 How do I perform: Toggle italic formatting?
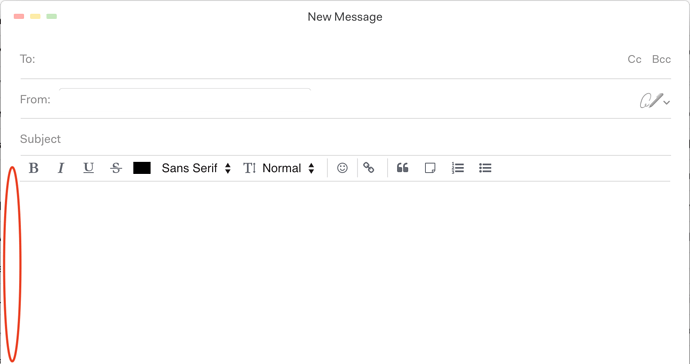pyautogui.click(x=61, y=168)
